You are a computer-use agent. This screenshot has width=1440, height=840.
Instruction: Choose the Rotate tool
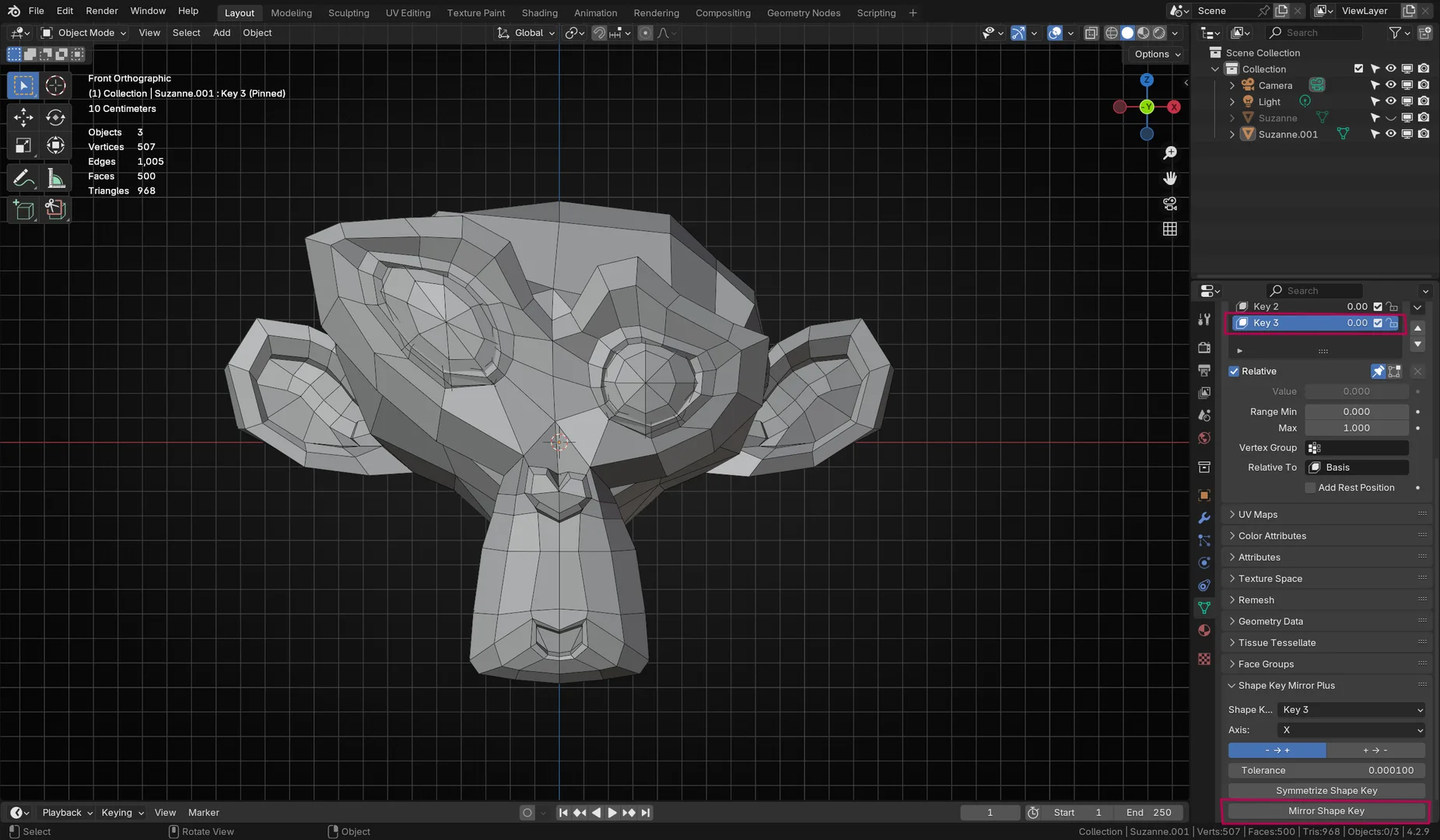(x=55, y=117)
